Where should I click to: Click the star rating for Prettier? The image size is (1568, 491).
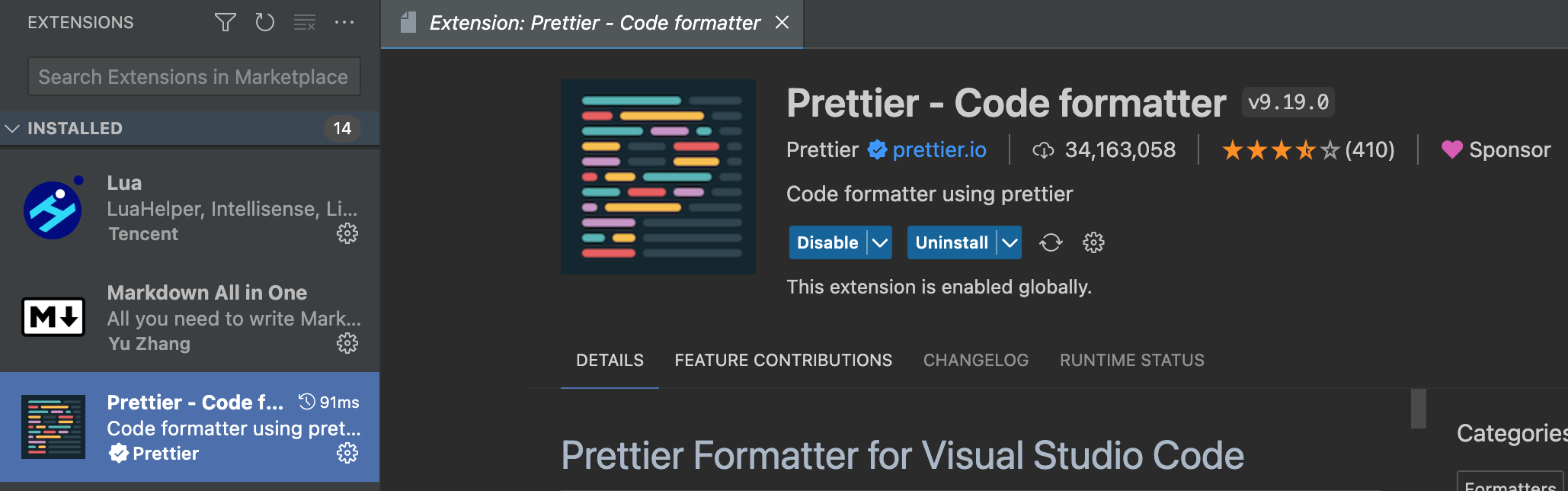pyautogui.click(x=1281, y=150)
